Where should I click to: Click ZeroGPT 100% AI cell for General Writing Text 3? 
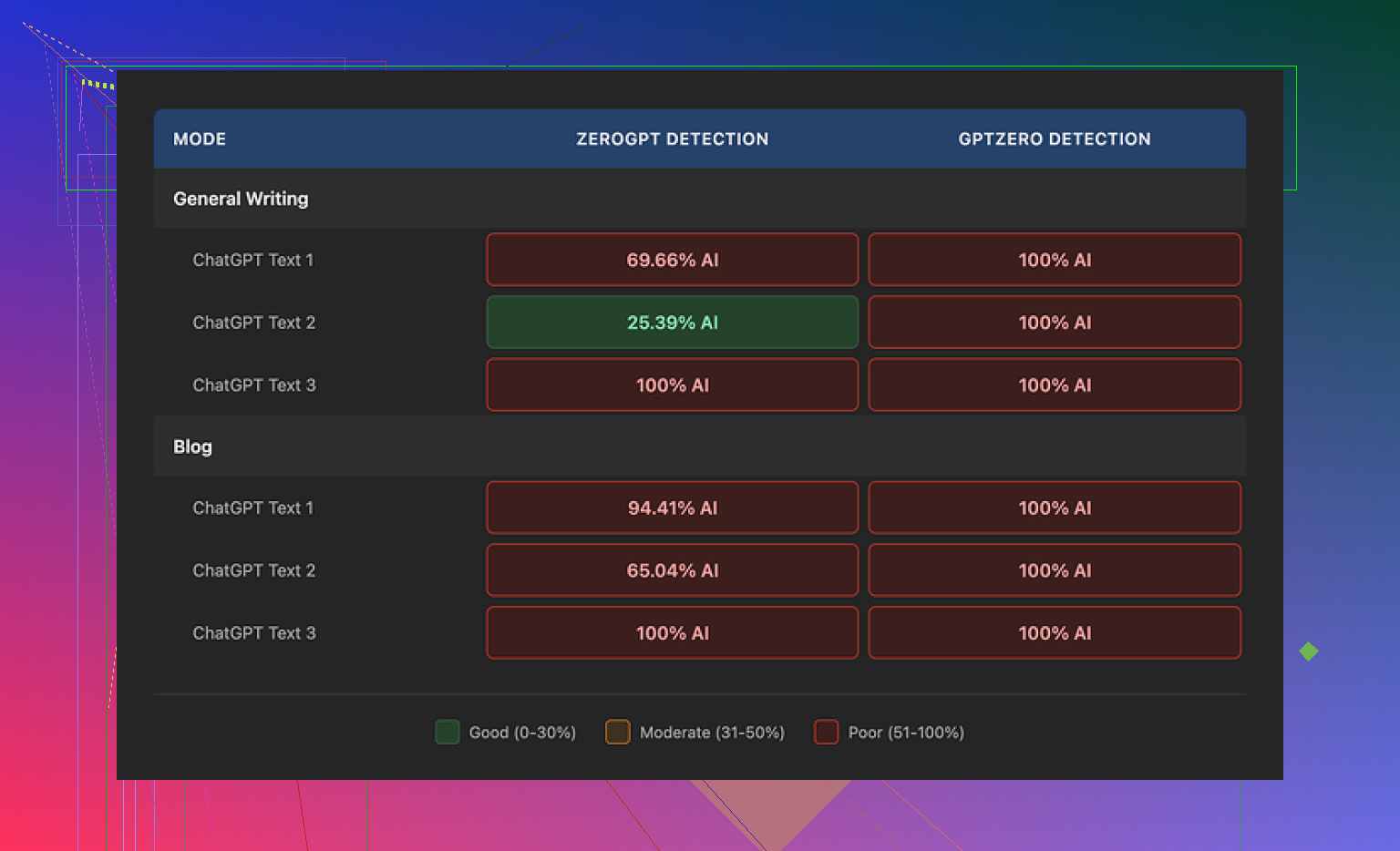click(672, 385)
